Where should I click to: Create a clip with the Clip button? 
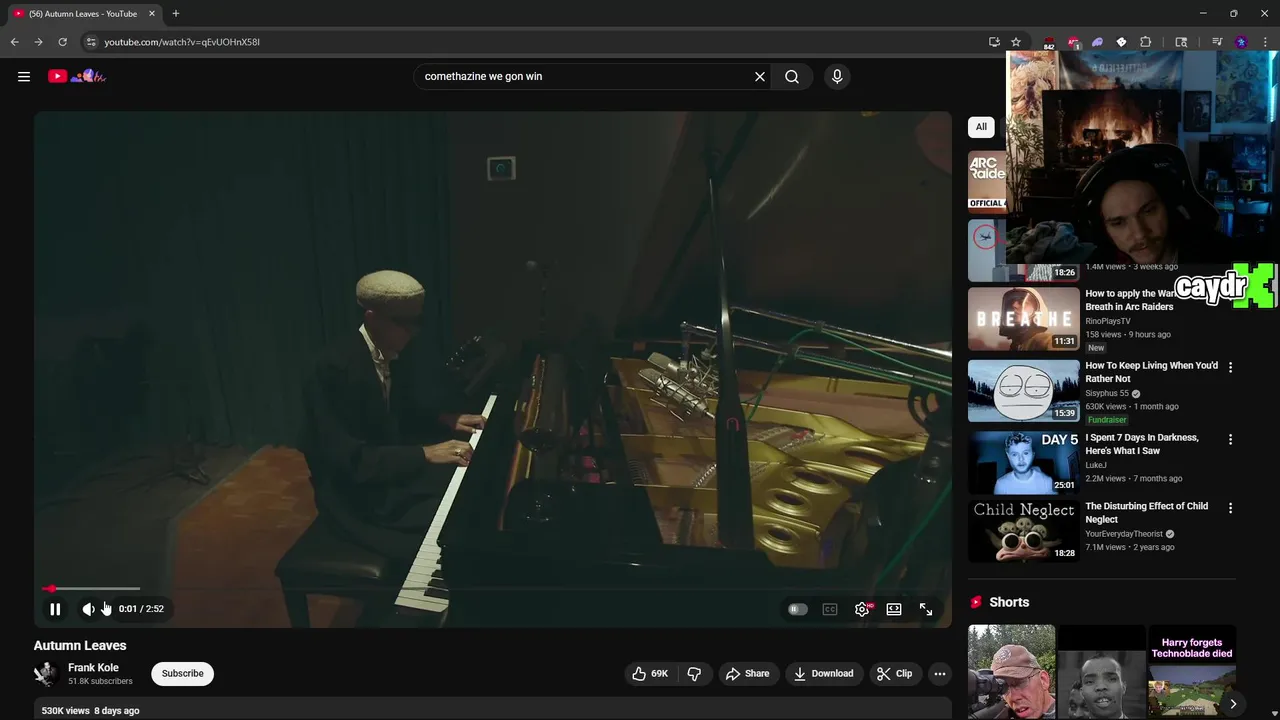[894, 674]
